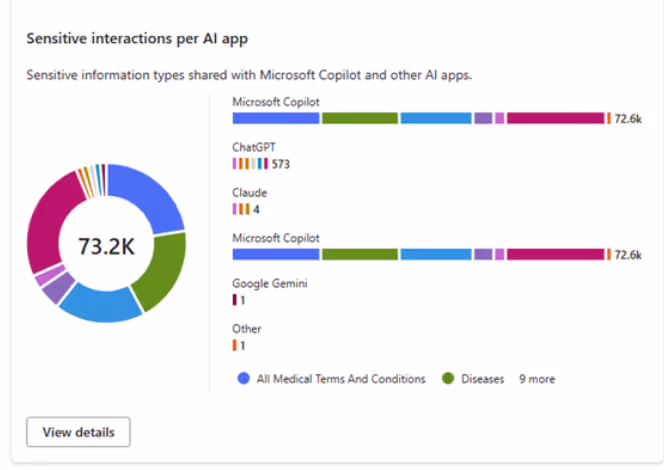Click the Claude row label
664x470 pixels.
(x=249, y=193)
